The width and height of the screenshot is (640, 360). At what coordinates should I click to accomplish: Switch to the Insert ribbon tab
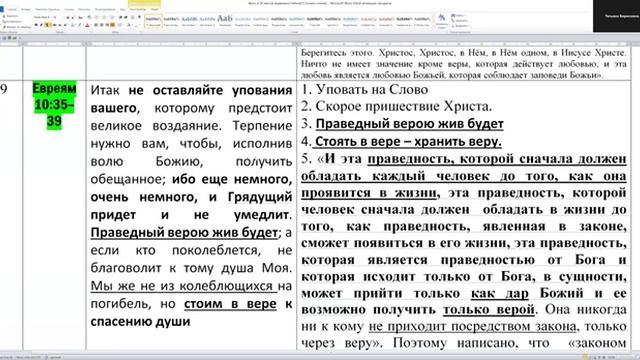tap(26, 9)
